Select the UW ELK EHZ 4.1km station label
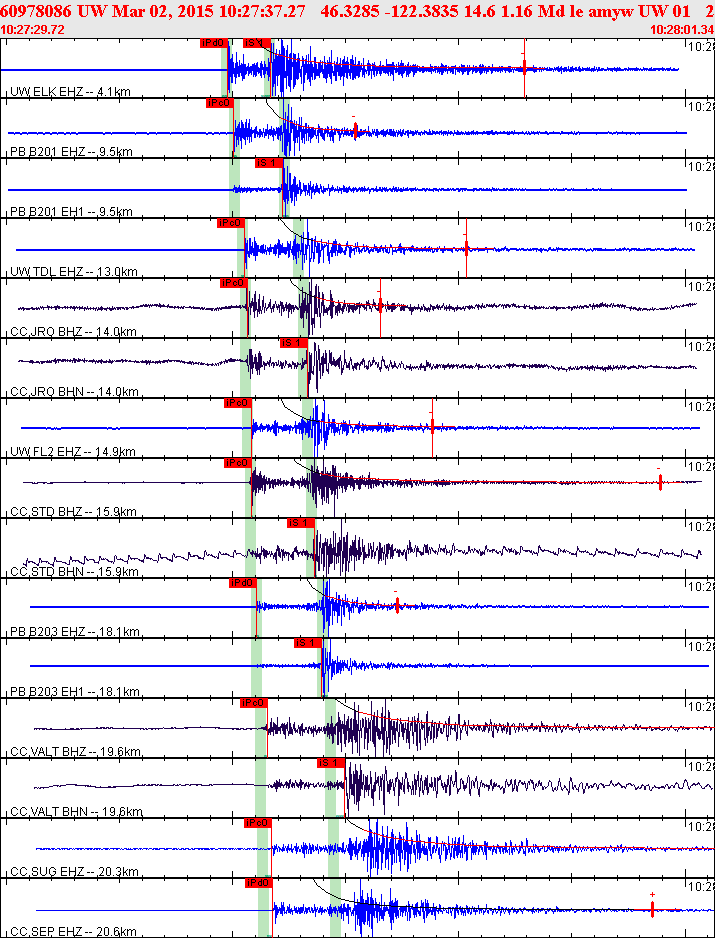 point(71,92)
